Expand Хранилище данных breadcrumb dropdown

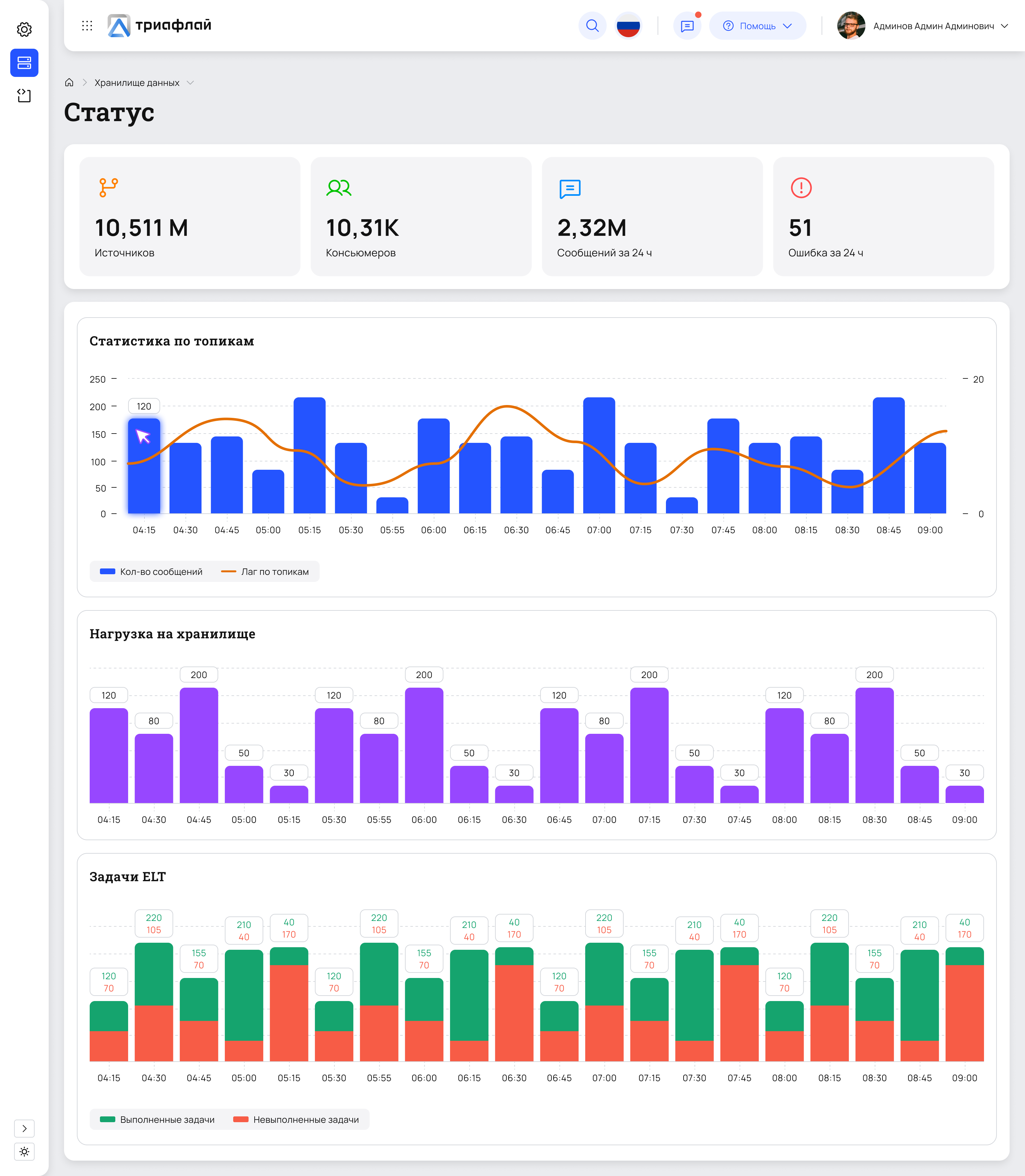point(191,82)
